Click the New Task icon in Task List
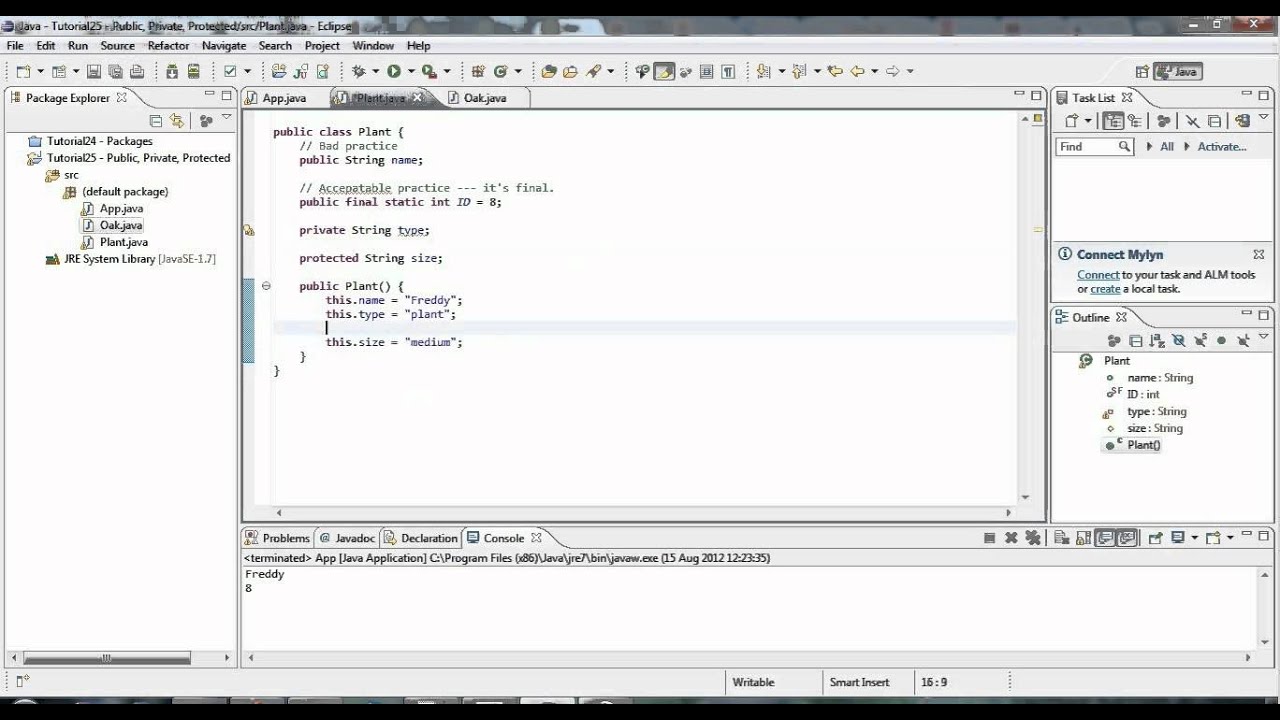1280x720 pixels. pos(1071,120)
